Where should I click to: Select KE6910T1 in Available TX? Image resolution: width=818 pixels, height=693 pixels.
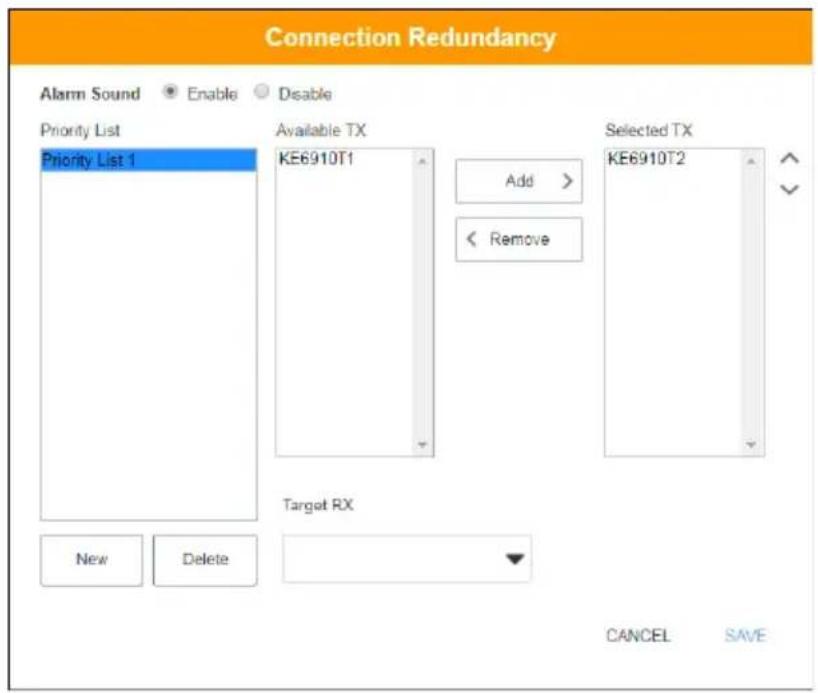[316, 158]
